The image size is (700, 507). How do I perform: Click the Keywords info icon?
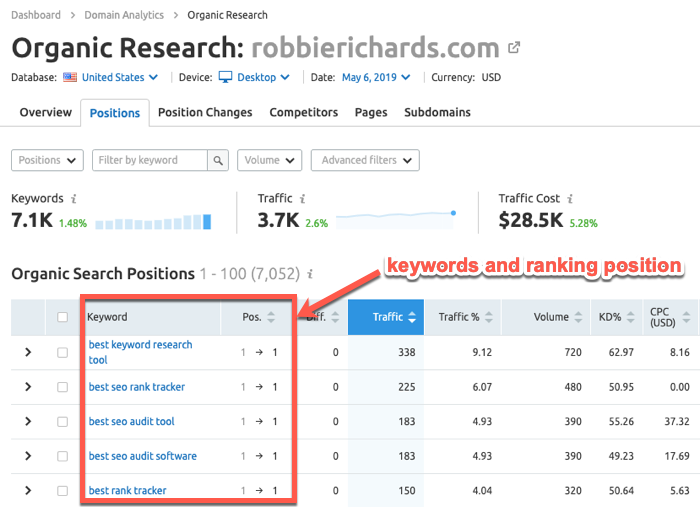pyautogui.click(x=74, y=199)
